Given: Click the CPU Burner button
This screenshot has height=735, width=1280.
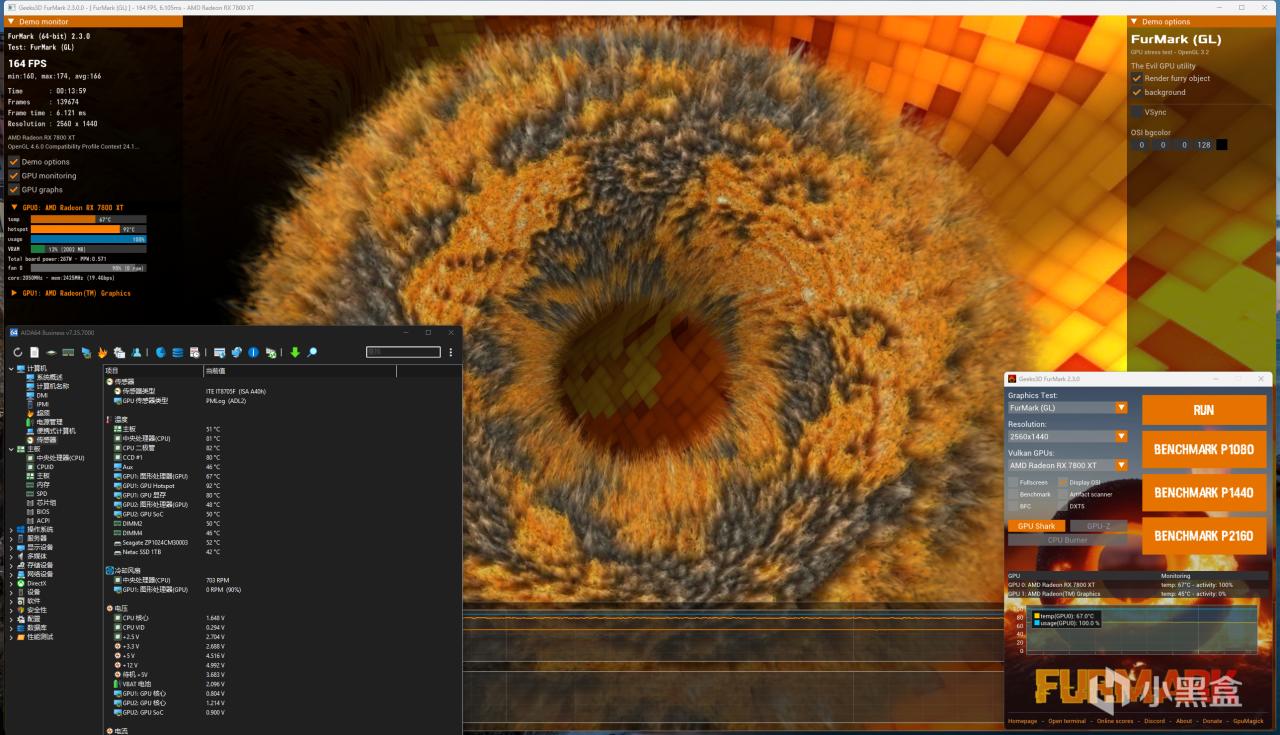Looking at the screenshot, I should coord(1067,540).
